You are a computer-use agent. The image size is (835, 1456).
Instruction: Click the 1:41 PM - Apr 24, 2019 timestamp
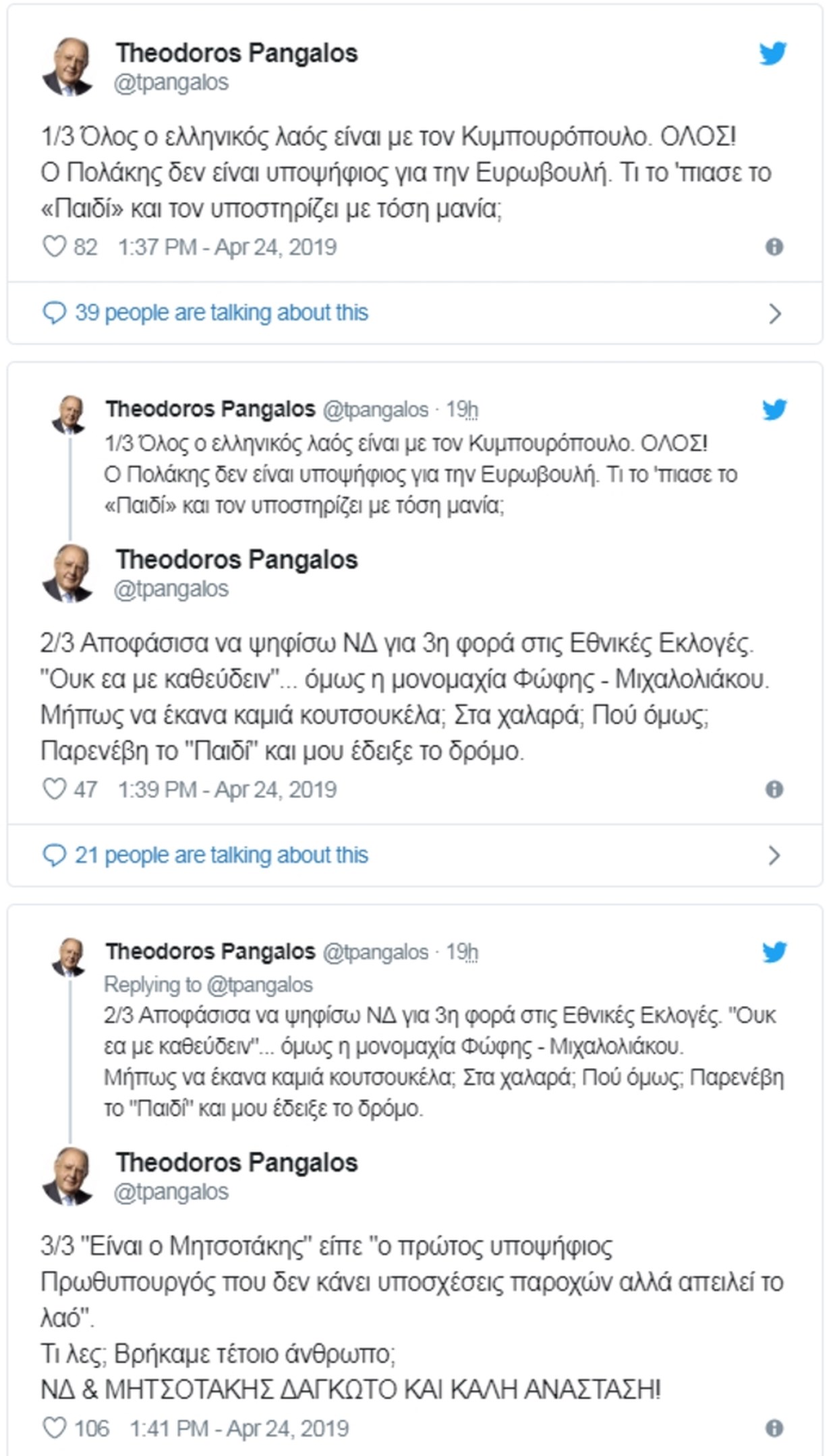click(239, 1428)
